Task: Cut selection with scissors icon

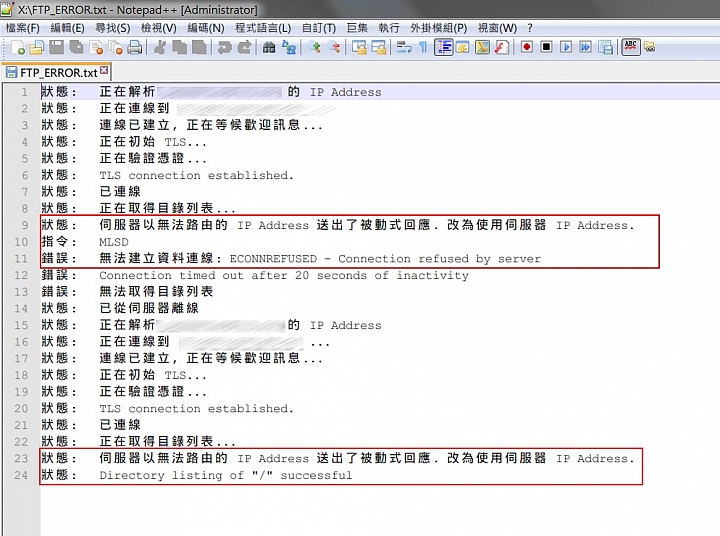Action: point(160,47)
